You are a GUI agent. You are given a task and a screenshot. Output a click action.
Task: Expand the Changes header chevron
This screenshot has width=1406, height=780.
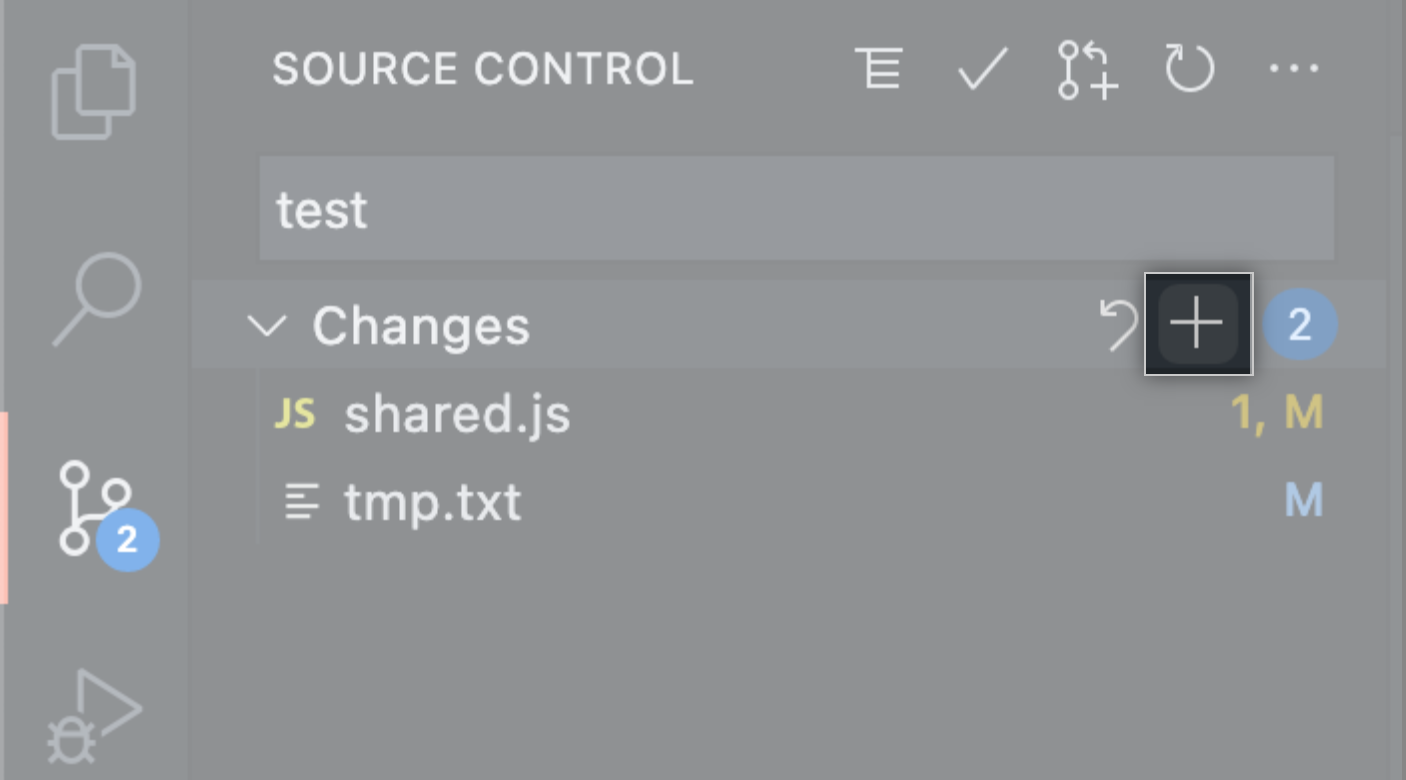tap(268, 326)
